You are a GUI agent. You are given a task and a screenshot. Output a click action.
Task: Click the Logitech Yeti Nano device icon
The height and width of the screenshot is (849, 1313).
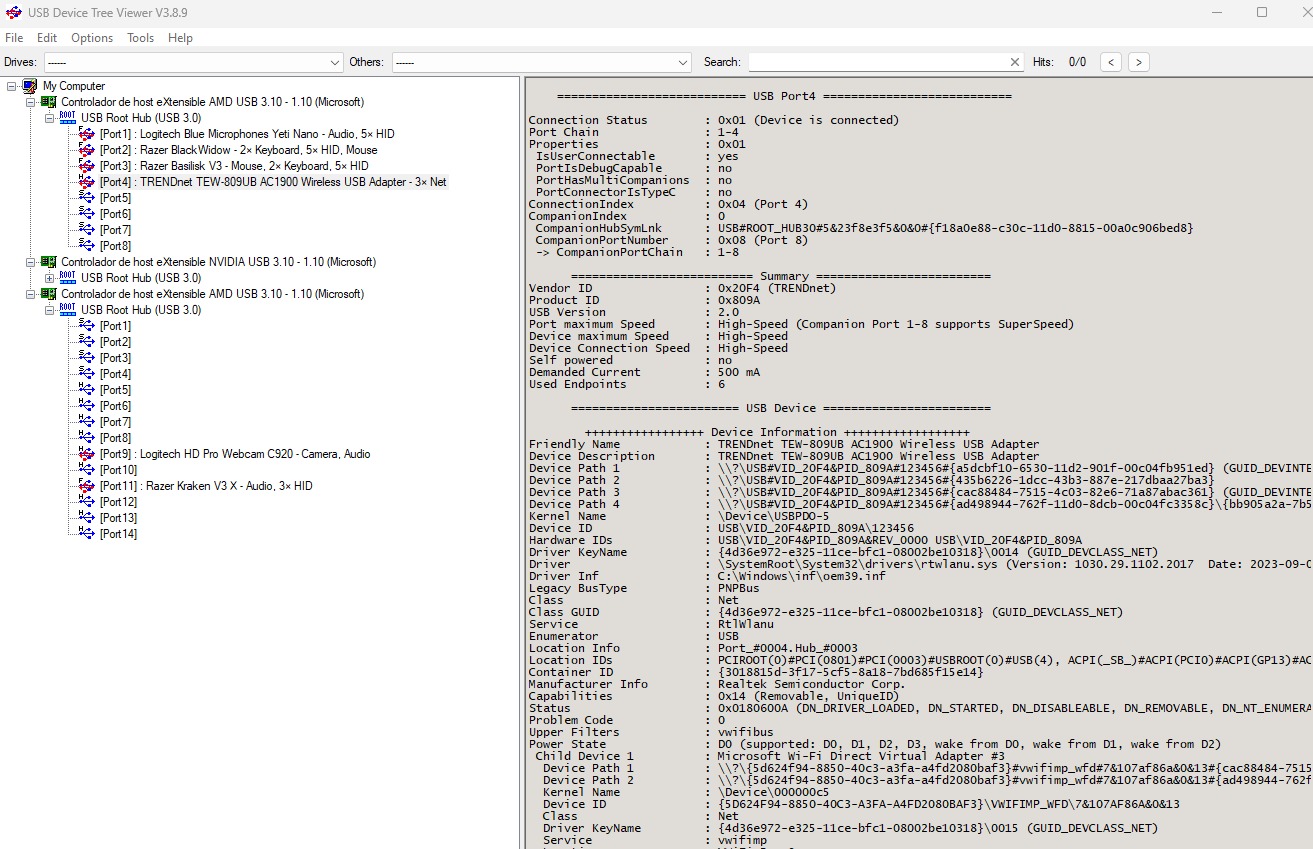87,134
